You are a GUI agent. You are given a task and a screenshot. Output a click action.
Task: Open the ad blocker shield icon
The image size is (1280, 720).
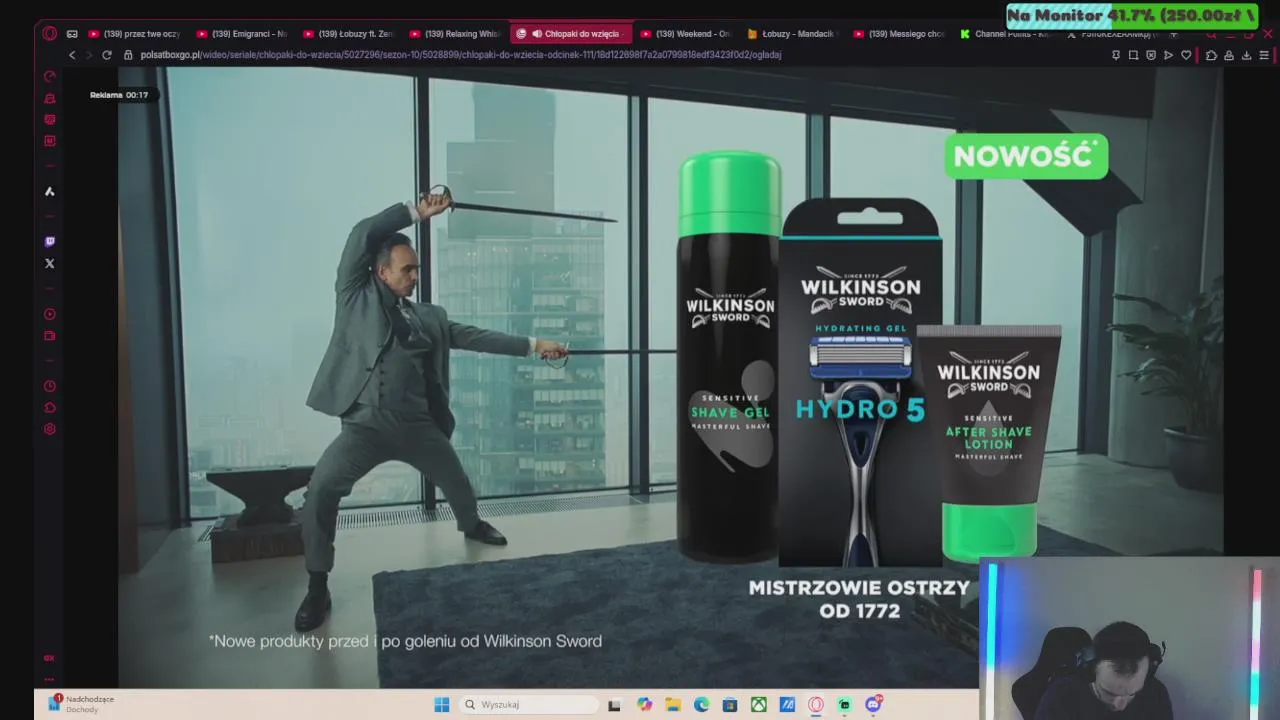pyautogui.click(x=1151, y=55)
